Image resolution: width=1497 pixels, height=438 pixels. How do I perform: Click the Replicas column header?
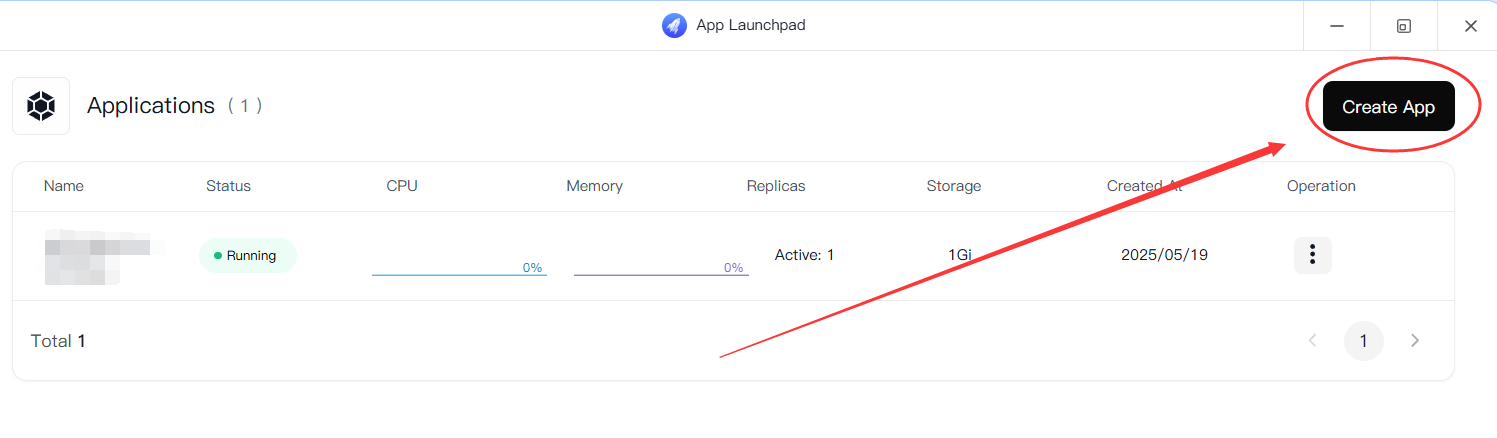point(775,186)
